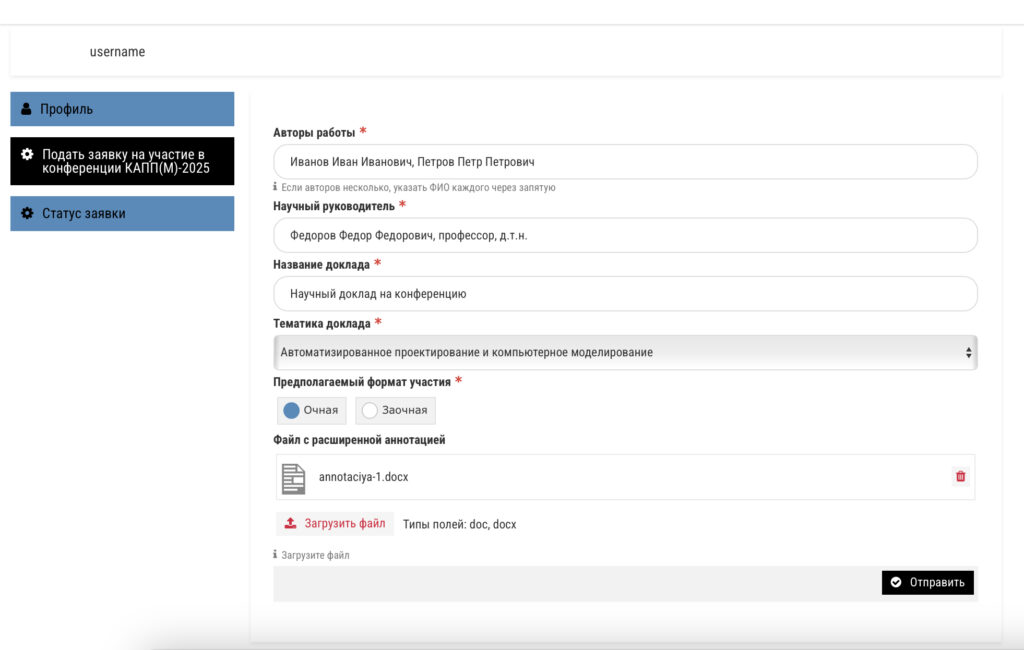
Task: Click the Авторы работы input field
Action: [625, 162]
